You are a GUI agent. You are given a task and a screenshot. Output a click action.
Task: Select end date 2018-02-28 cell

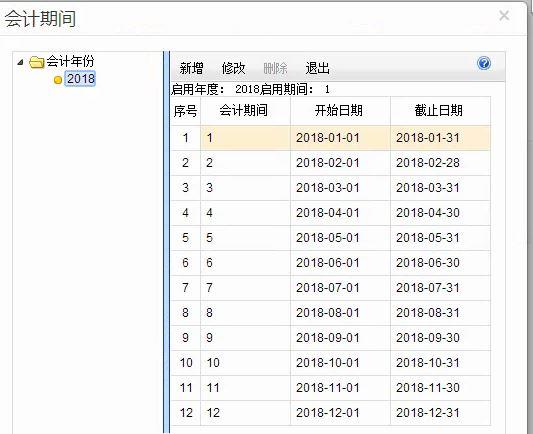click(x=440, y=163)
